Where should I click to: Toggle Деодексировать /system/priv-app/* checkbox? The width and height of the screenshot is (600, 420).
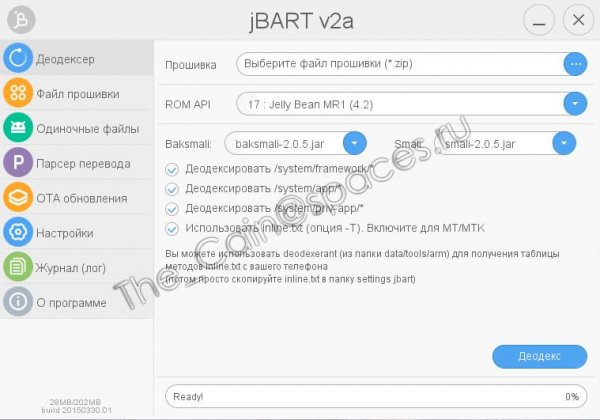pyautogui.click(x=172, y=209)
